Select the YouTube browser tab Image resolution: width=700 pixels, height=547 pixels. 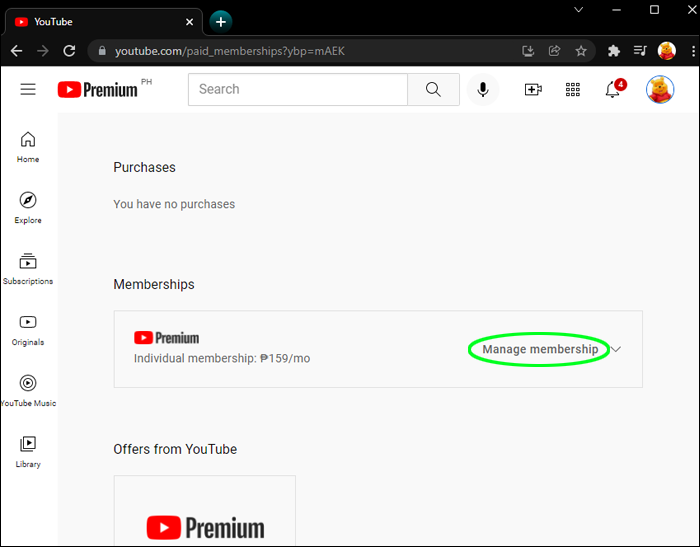tap(103, 22)
